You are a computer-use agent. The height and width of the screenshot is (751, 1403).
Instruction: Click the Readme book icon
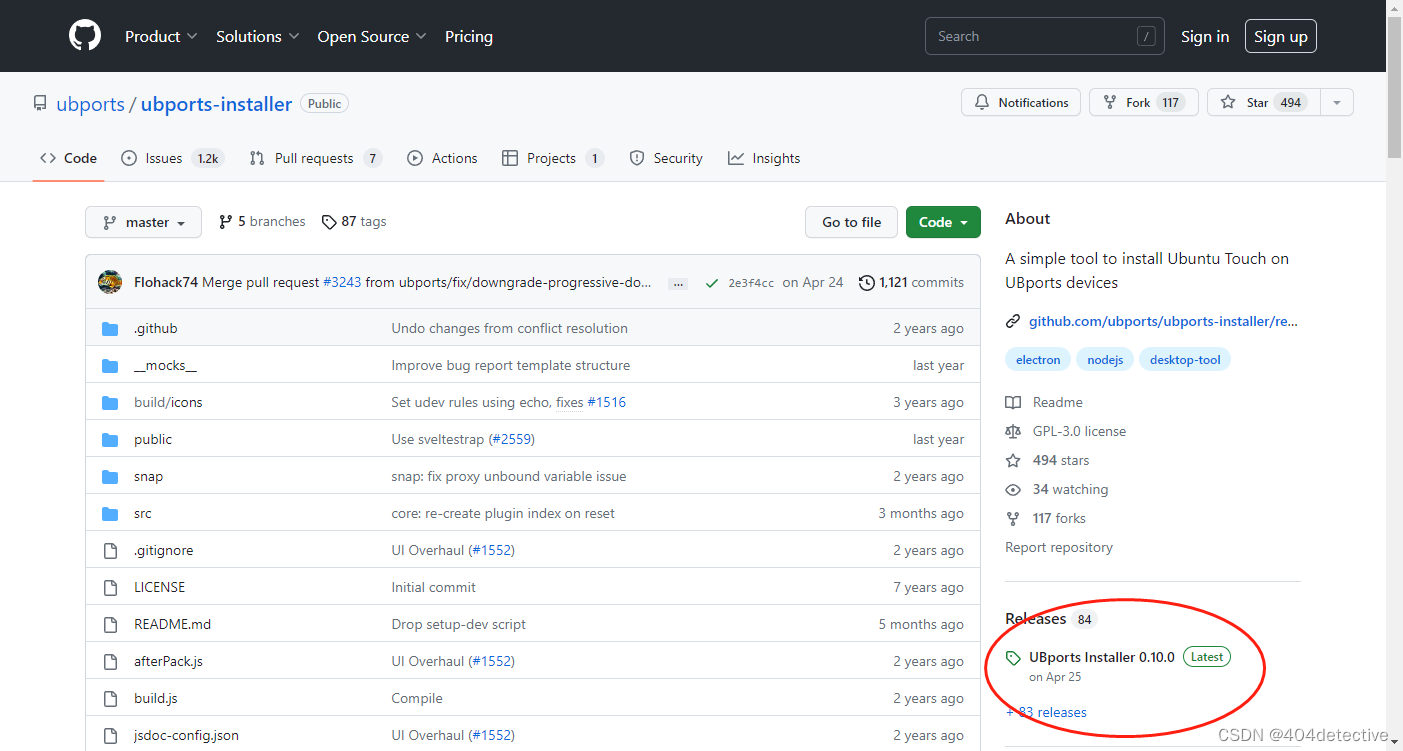[1013, 402]
